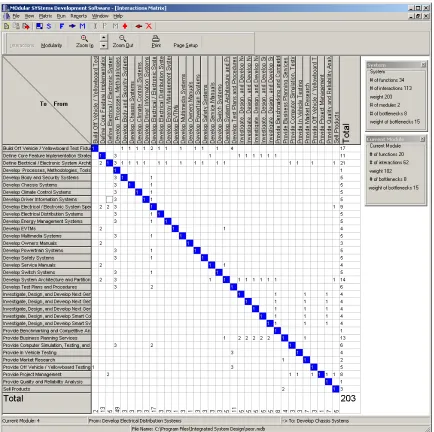
Task: Click the blue floppy save icon
Action: click(39, 26)
